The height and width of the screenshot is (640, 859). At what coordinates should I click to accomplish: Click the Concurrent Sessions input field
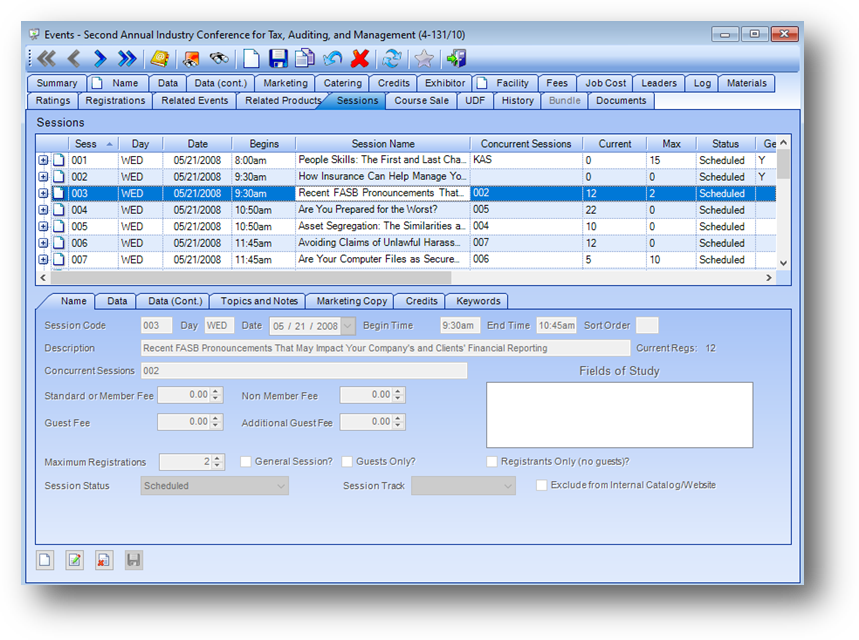(304, 371)
